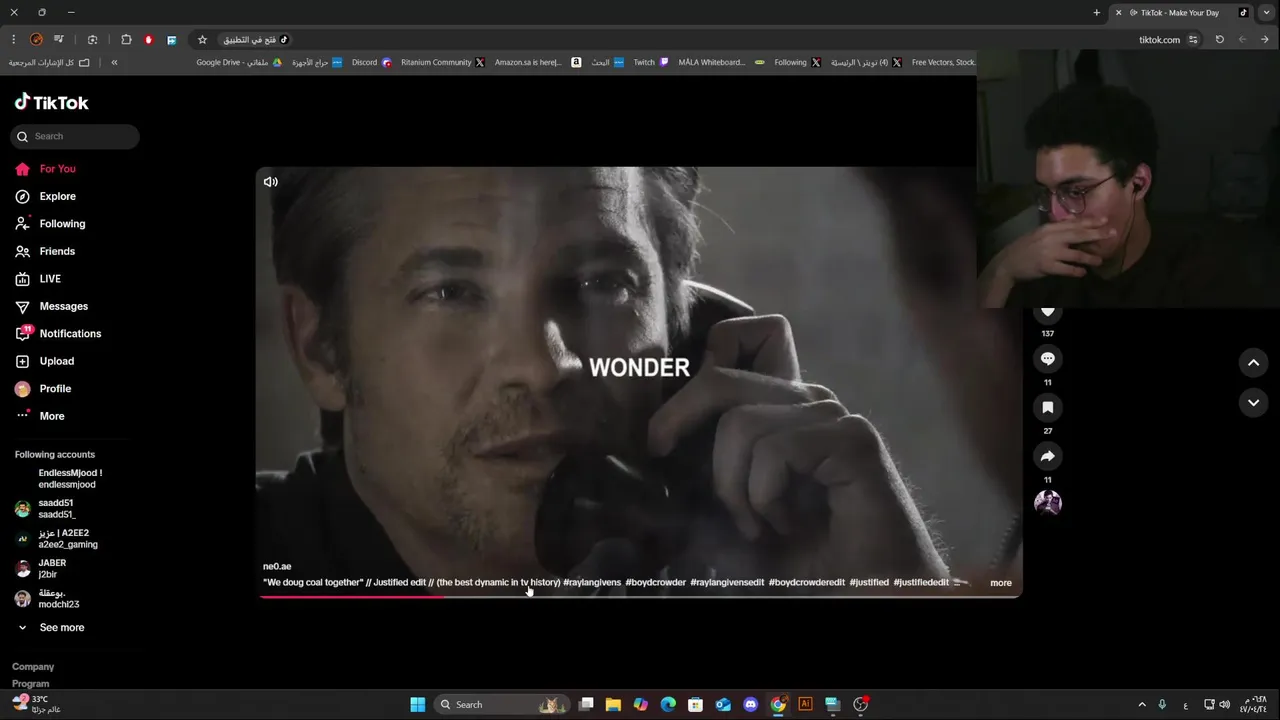Open Google Lens screenshot icon
Screen dimensions: 1280x720
coord(93,39)
